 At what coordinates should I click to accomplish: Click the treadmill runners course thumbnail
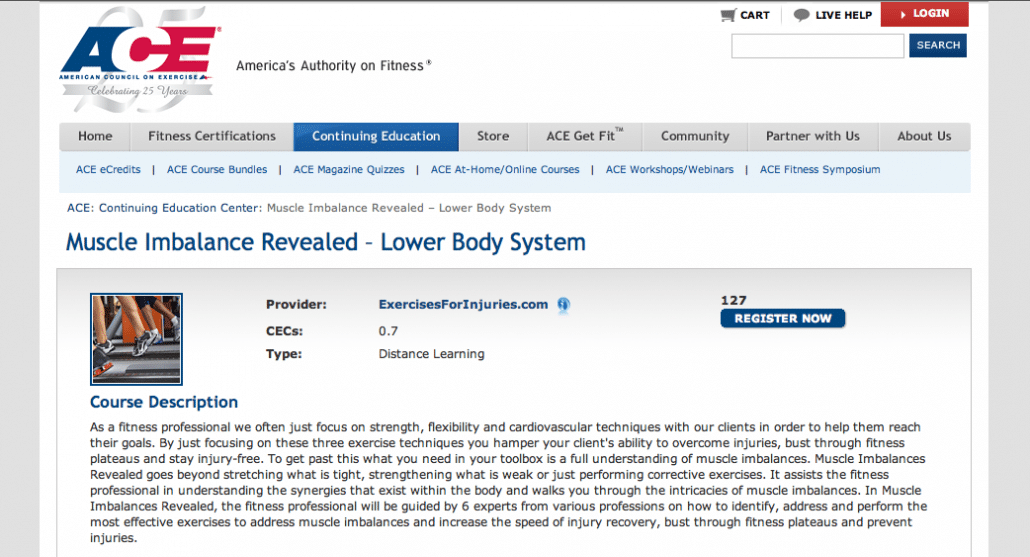tap(137, 339)
